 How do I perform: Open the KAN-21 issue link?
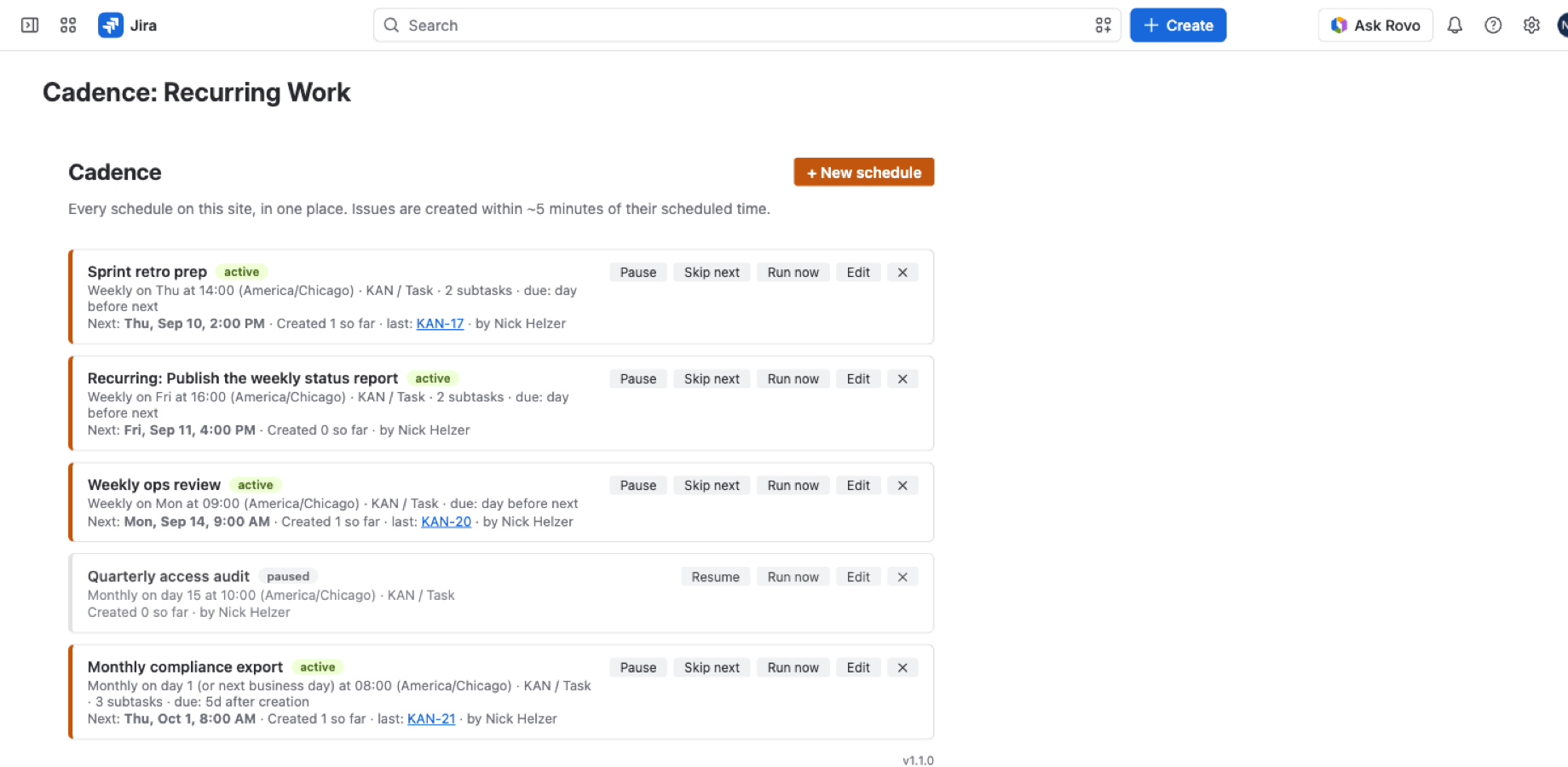pos(431,719)
